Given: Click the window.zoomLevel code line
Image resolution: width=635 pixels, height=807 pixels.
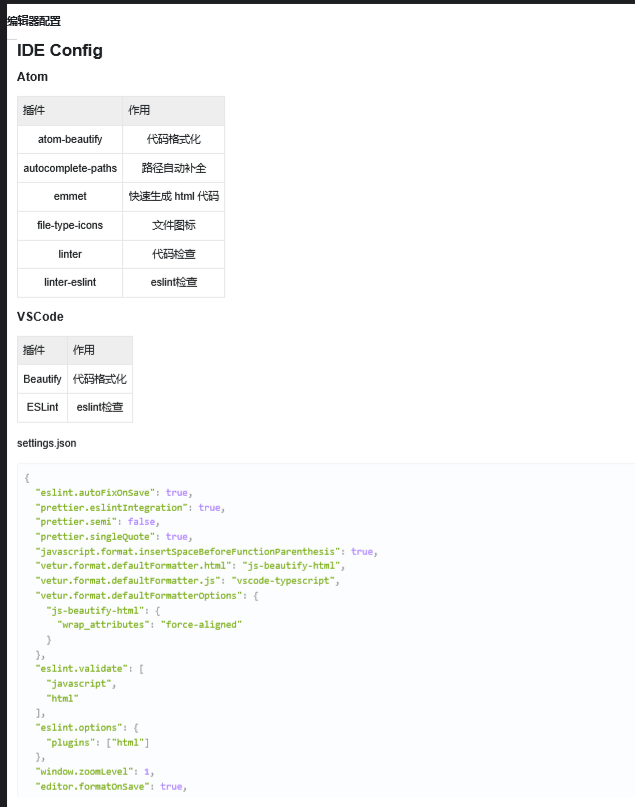Looking at the screenshot, I should 95,772.
